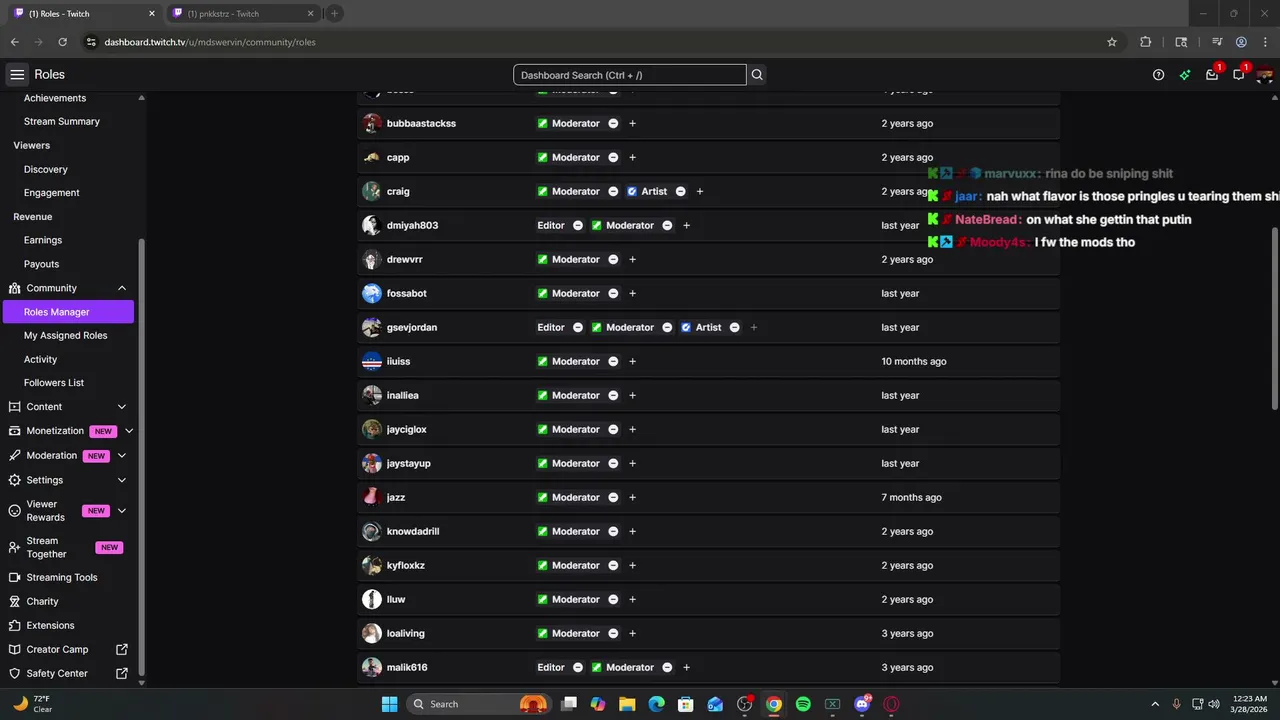Open Charity in the sidebar
1280x720 pixels.
pyautogui.click(x=42, y=601)
